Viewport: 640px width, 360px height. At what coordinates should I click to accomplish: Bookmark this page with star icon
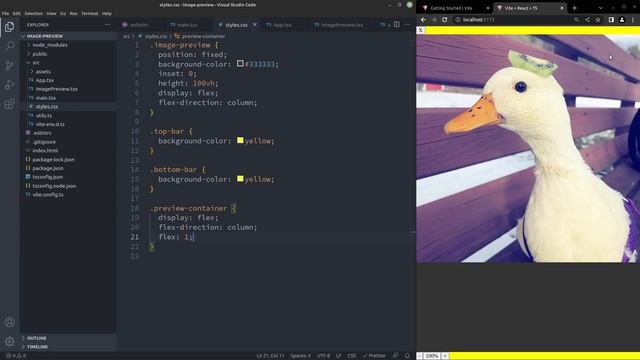coord(598,19)
